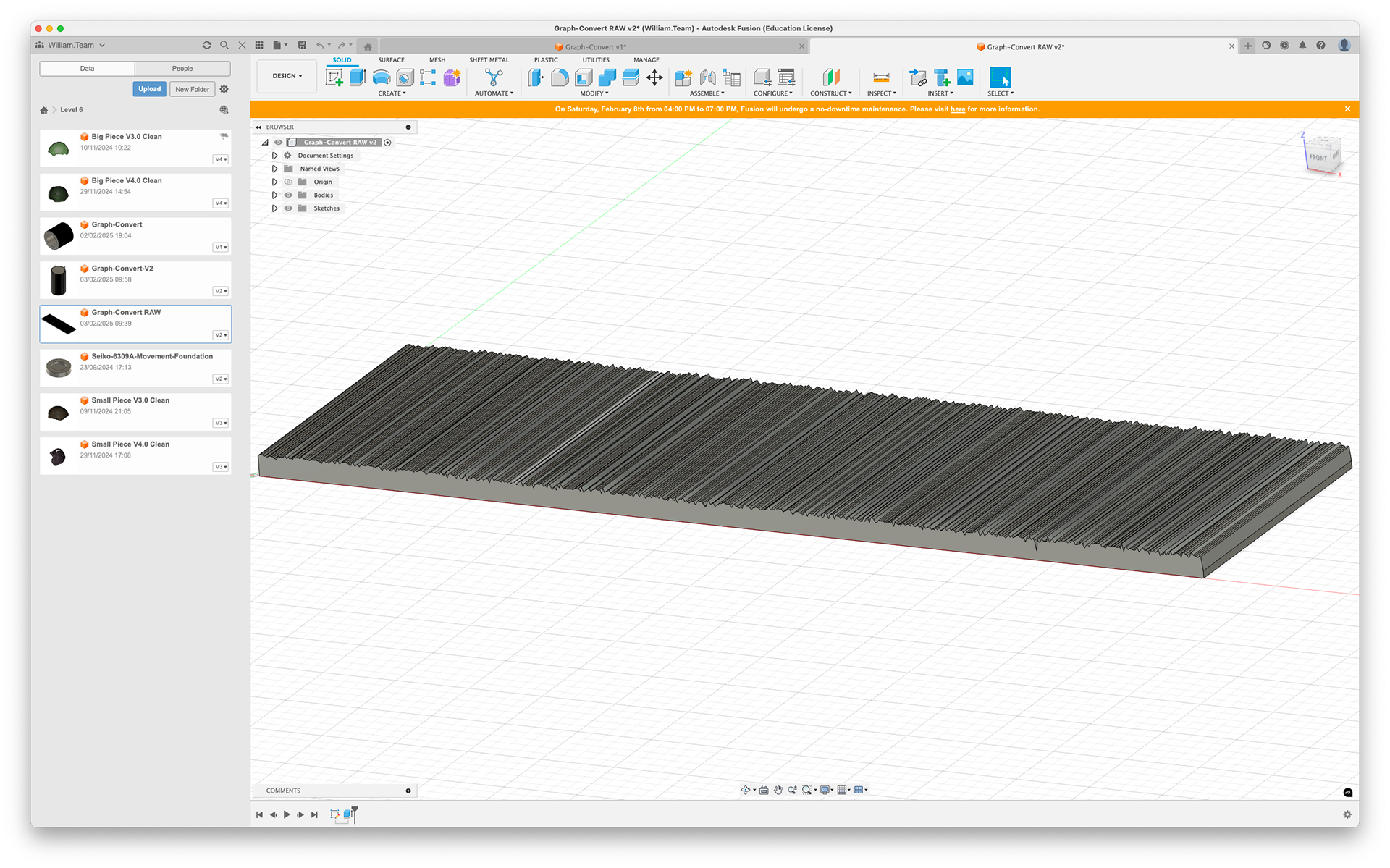Viewport: 1390px width, 868px height.
Task: Click the New Folder button
Action: click(192, 89)
